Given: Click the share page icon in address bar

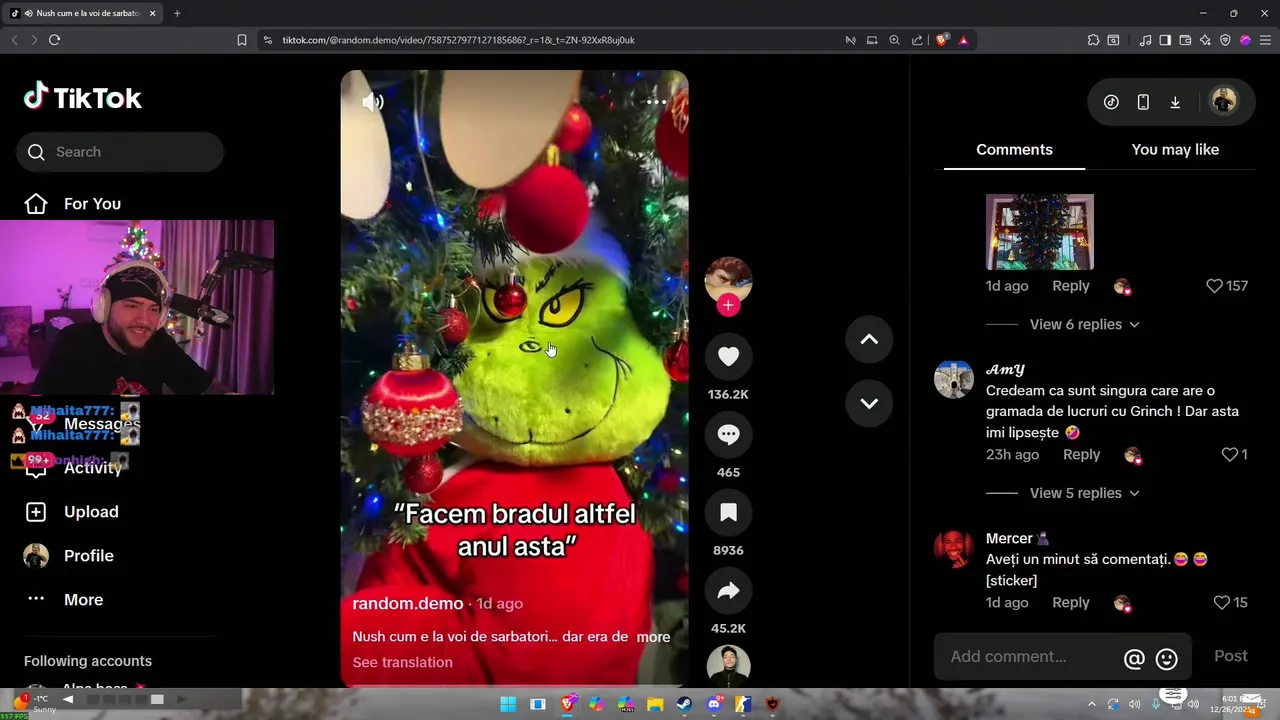Looking at the screenshot, I should [917, 40].
